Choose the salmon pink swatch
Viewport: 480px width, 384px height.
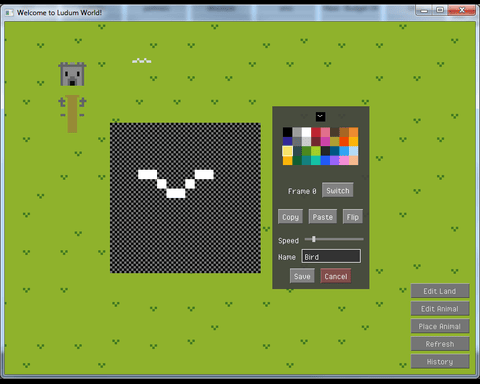pyautogui.click(x=325, y=132)
